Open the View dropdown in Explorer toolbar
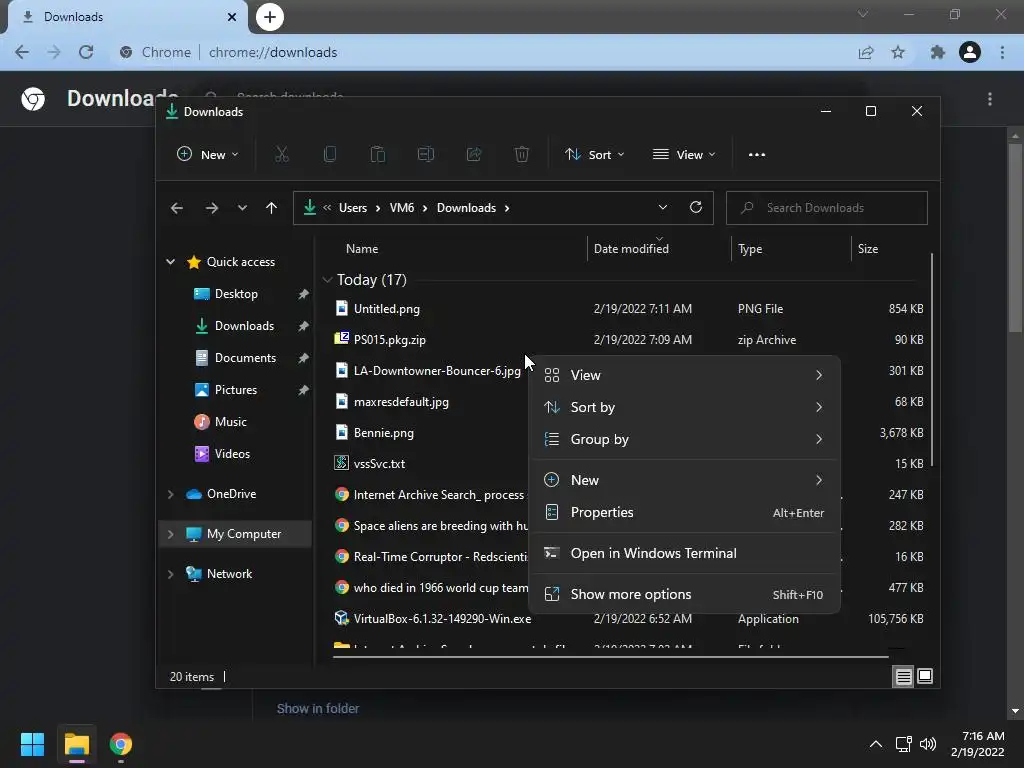 pyautogui.click(x=684, y=155)
